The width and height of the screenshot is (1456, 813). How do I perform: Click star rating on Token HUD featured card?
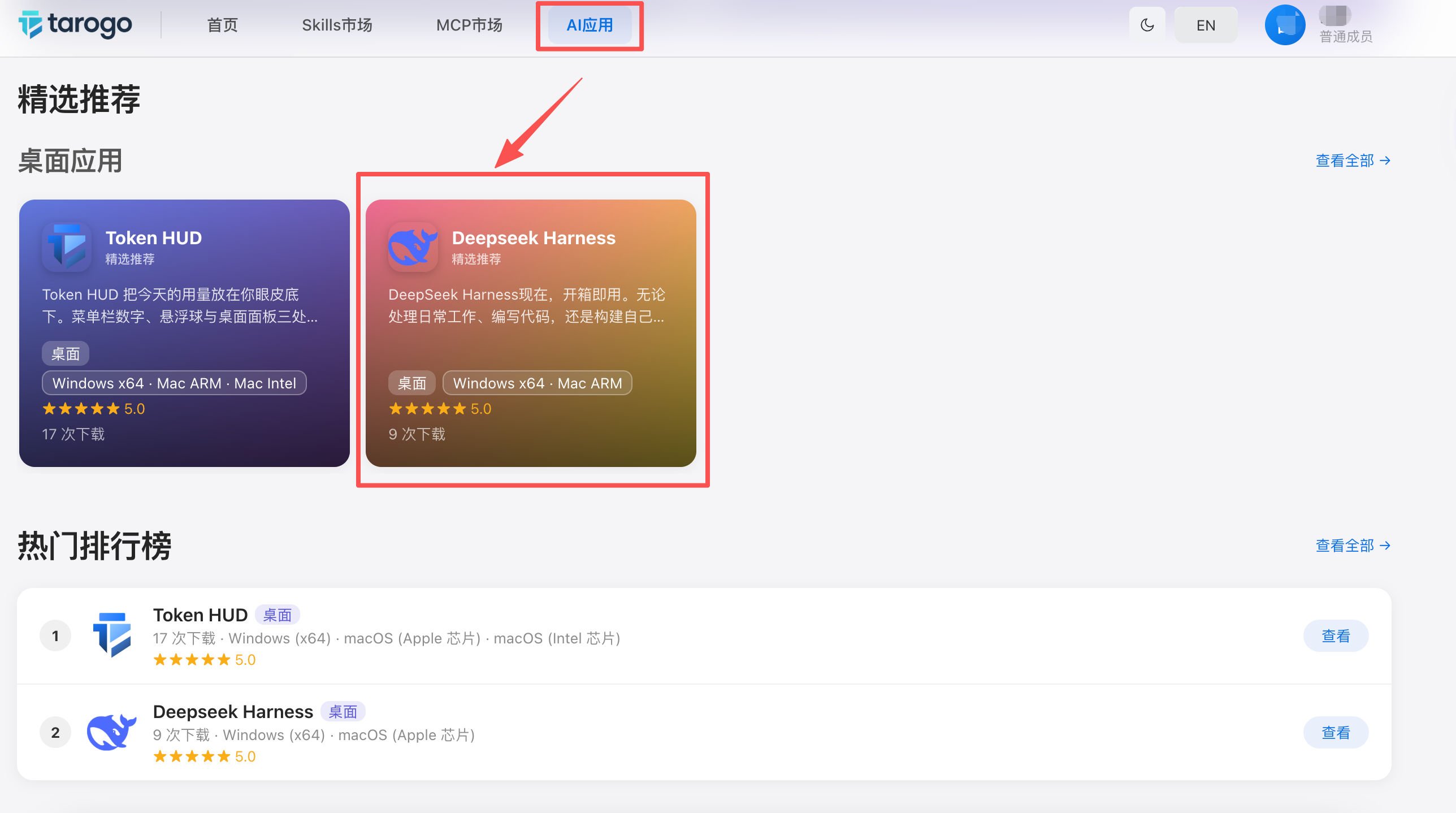pos(94,409)
